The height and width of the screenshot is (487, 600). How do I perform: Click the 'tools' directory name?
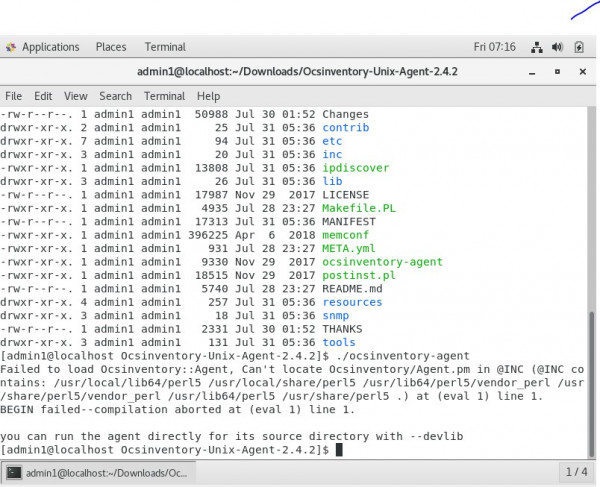pos(339,342)
